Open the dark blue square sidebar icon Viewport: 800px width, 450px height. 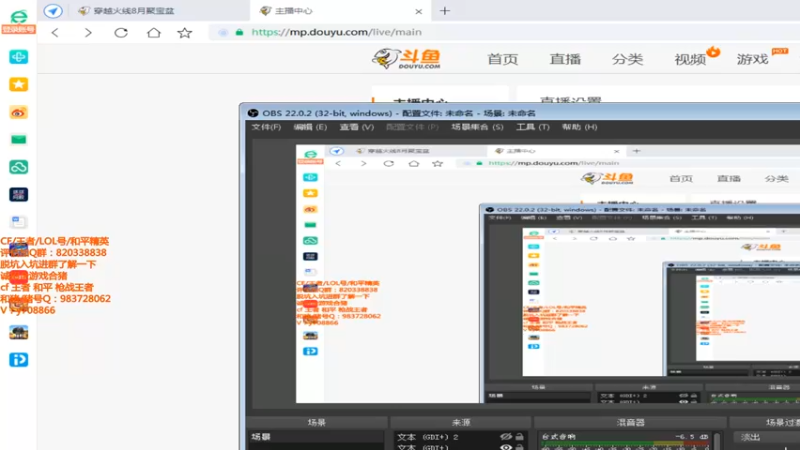18,194
